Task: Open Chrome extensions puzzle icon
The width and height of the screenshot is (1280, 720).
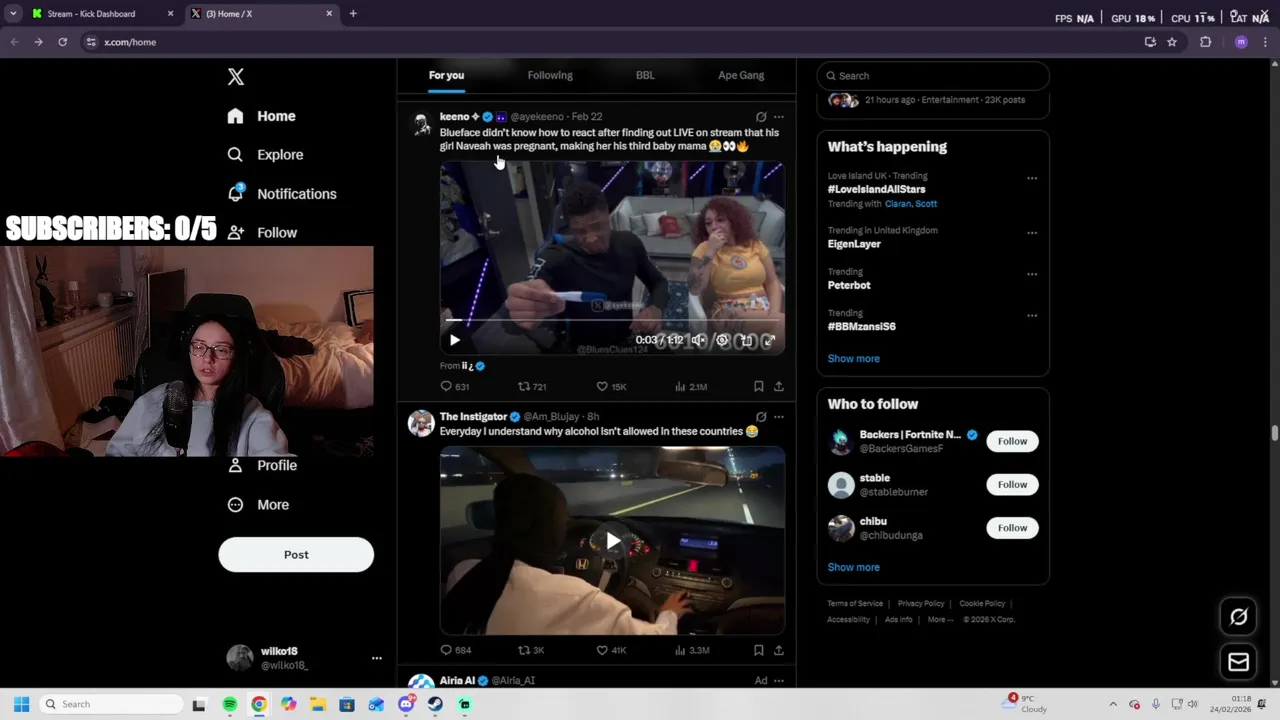Action: pos(1205,42)
